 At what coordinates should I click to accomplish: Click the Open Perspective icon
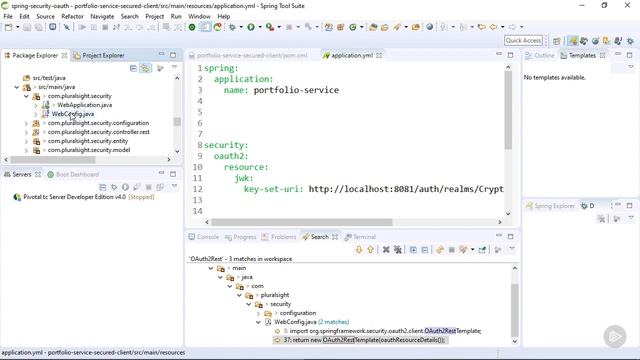[557, 41]
